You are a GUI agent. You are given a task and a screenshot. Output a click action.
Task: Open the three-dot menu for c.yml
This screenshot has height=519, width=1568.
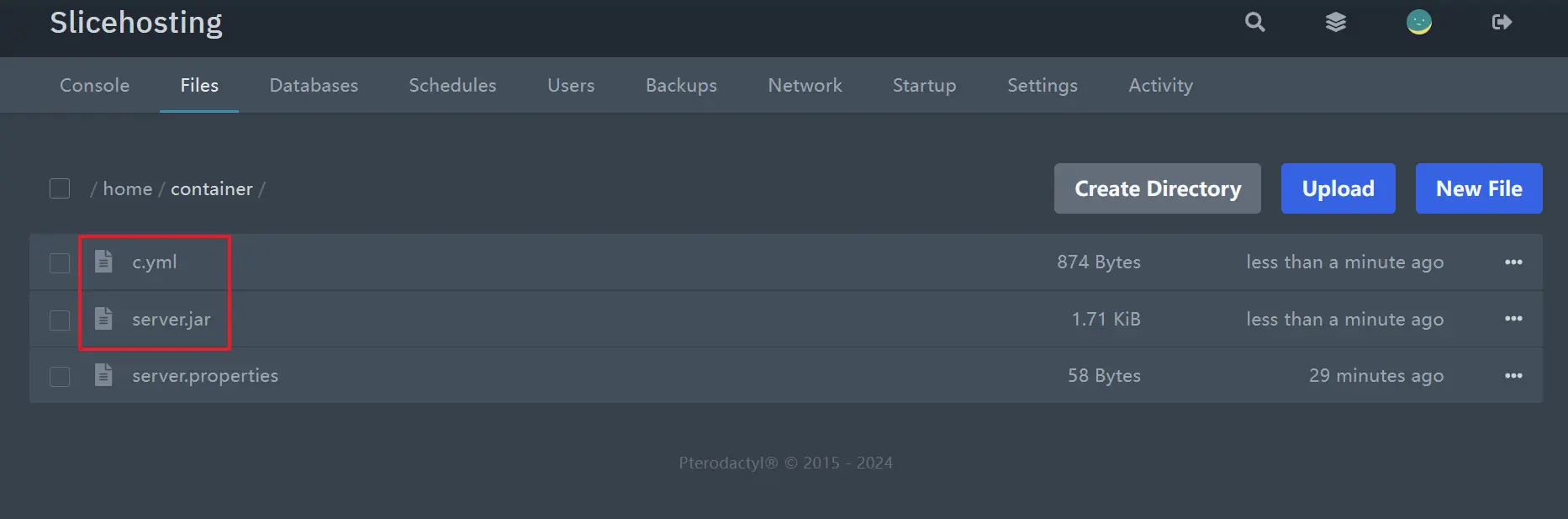point(1513,262)
